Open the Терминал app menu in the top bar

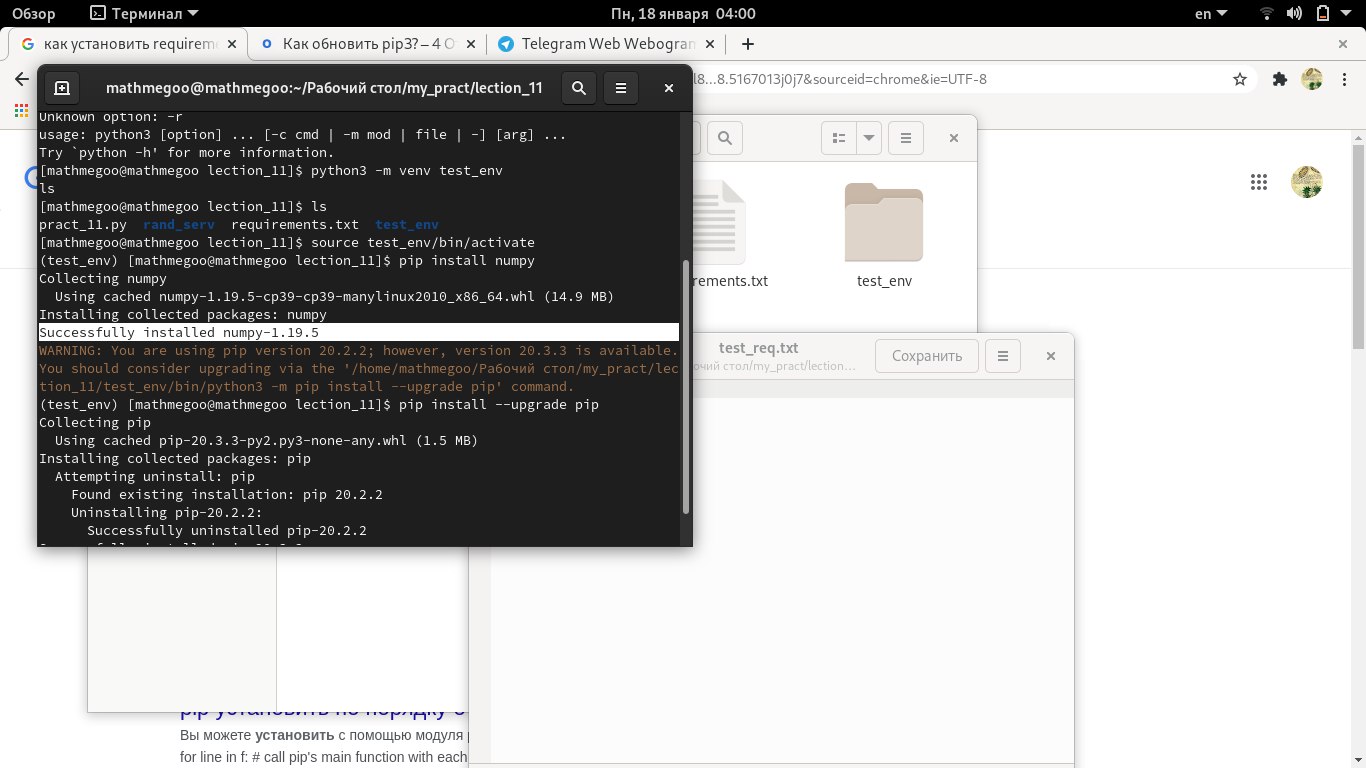(x=144, y=13)
